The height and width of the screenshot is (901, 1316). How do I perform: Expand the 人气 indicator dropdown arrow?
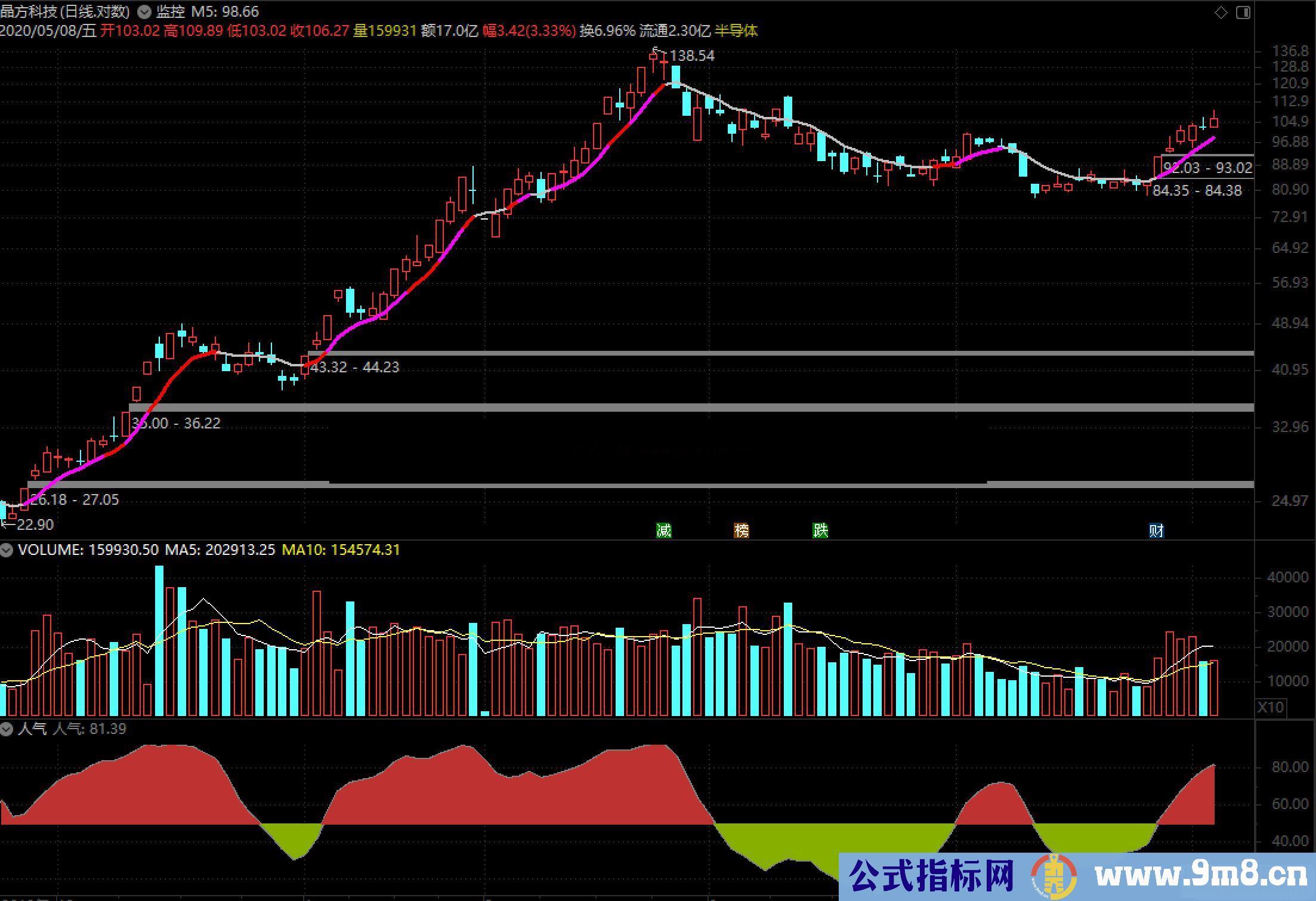tap(7, 729)
